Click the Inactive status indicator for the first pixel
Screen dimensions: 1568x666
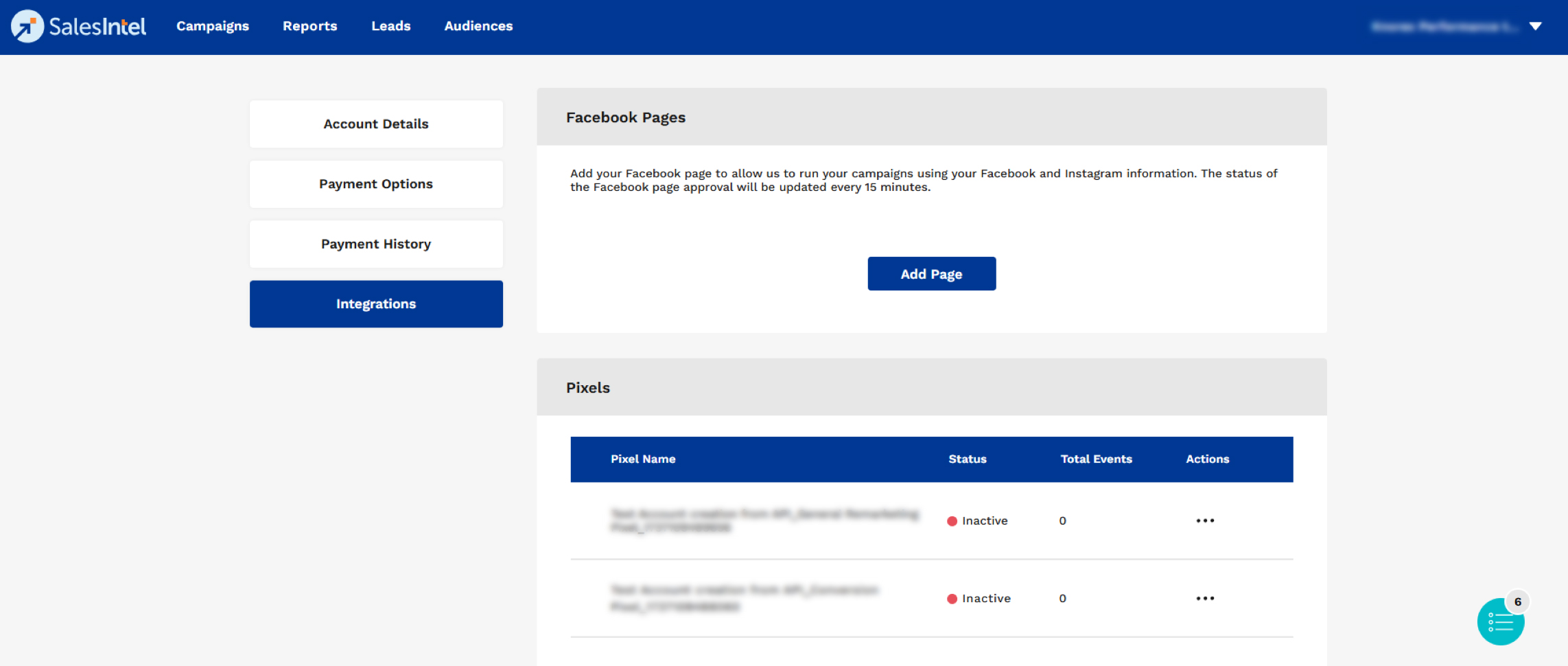point(952,520)
